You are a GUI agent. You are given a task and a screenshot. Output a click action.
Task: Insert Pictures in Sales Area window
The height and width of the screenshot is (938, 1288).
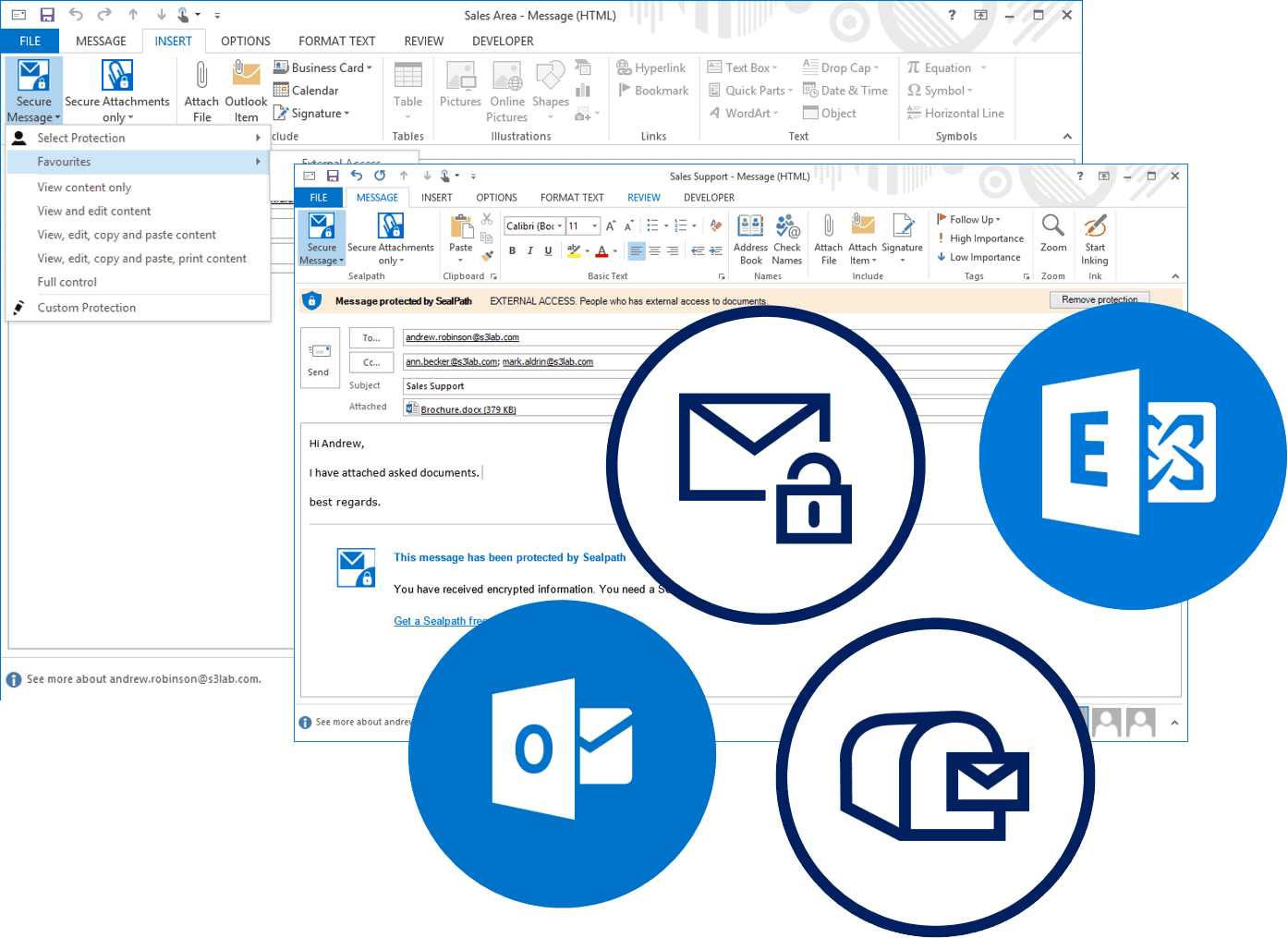[x=460, y=84]
